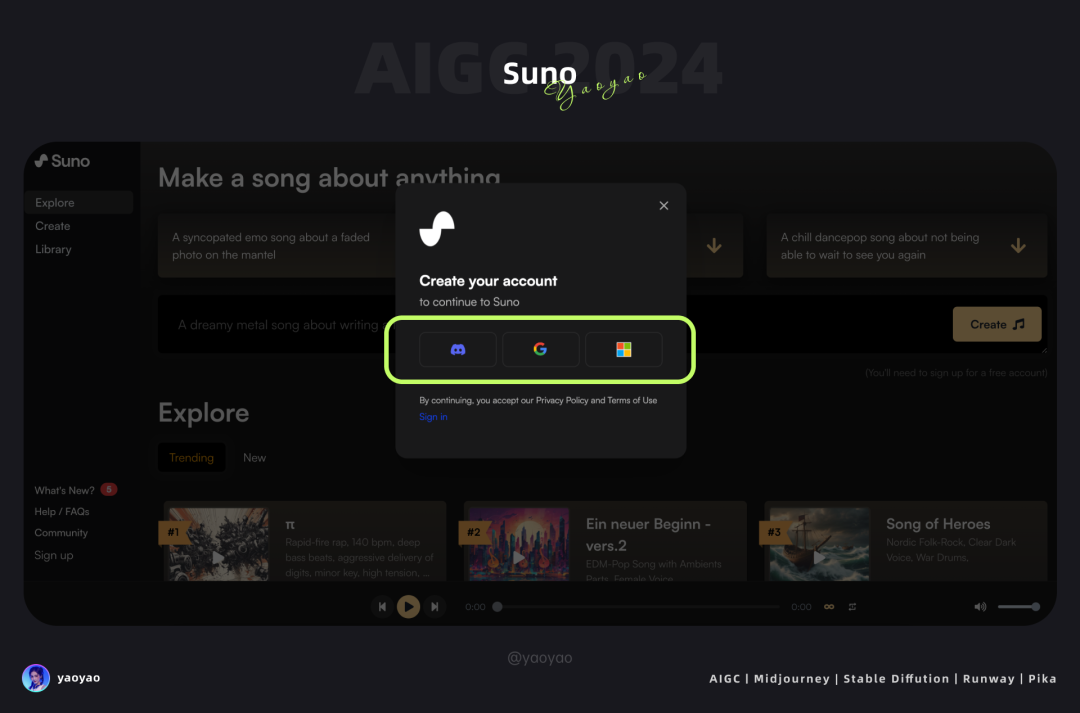Play the current track in player bar
Screen dimensions: 1080x713
tap(408, 606)
